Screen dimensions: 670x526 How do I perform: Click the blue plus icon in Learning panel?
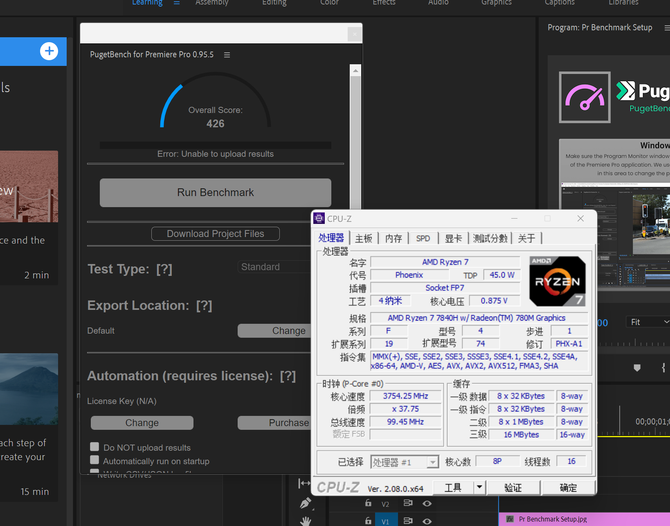[49, 51]
